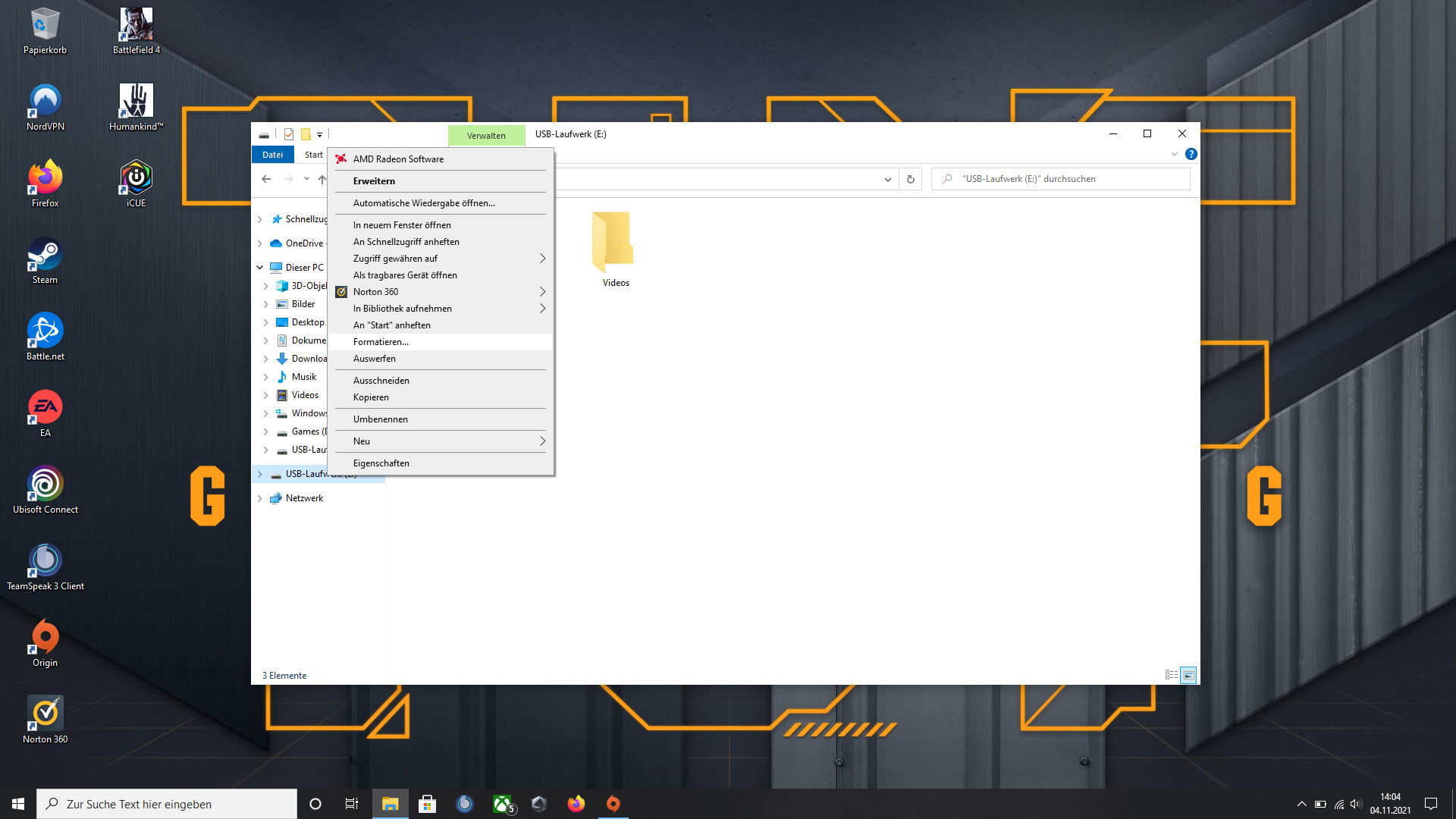
Task: Click the Explorer help question mark icon
Action: point(1191,154)
